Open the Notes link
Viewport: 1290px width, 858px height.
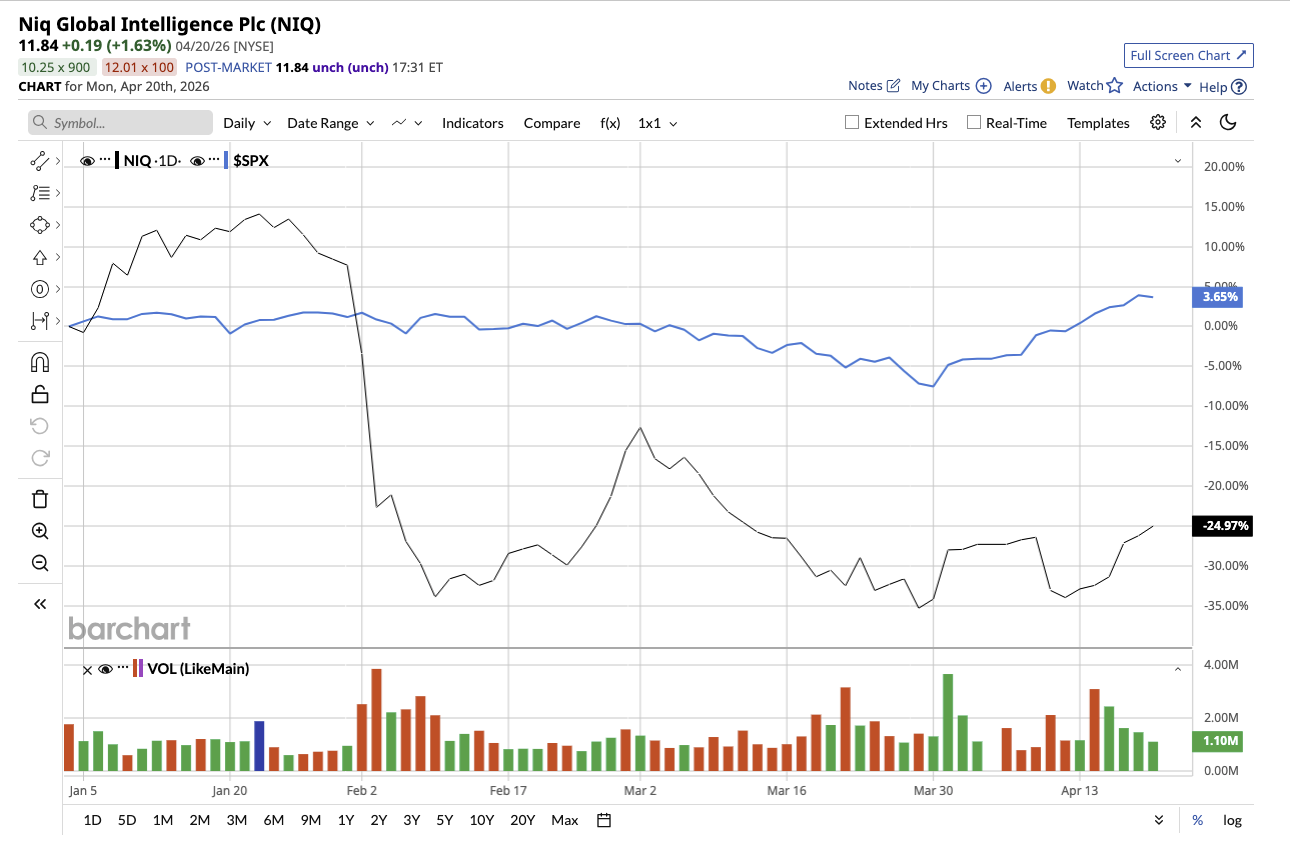click(865, 86)
